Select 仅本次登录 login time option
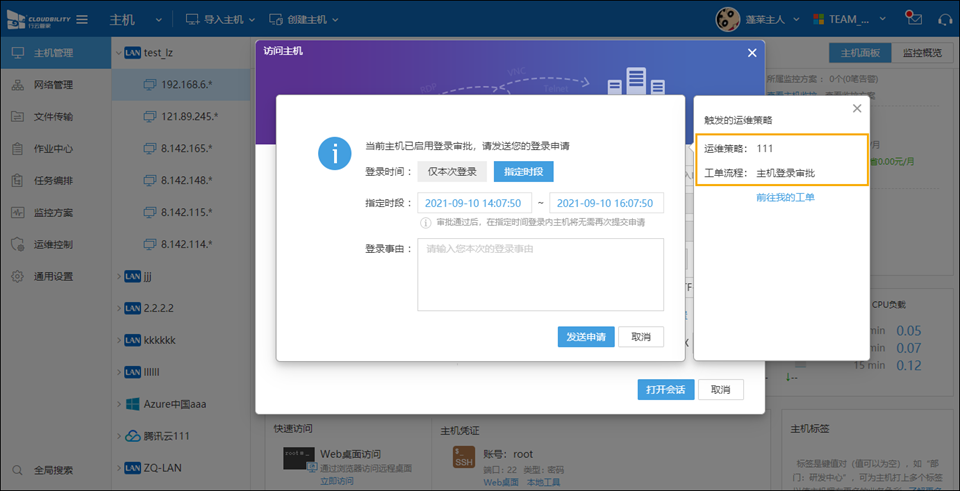960x491 pixels. click(452, 171)
